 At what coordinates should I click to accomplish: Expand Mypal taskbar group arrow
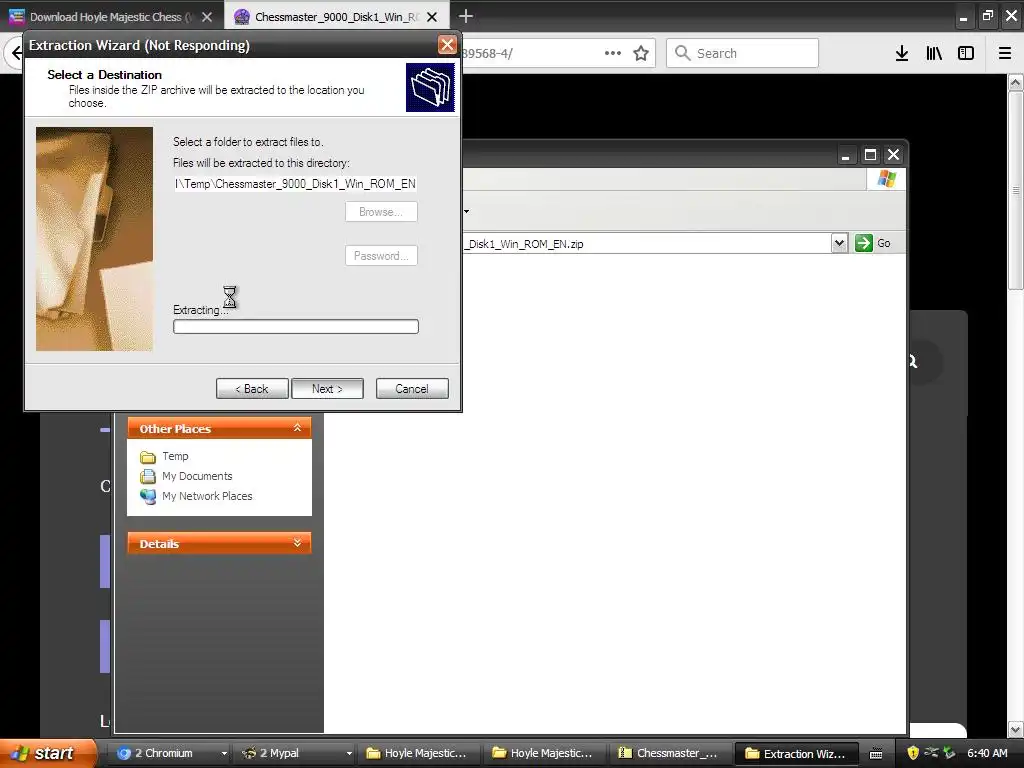pos(349,753)
